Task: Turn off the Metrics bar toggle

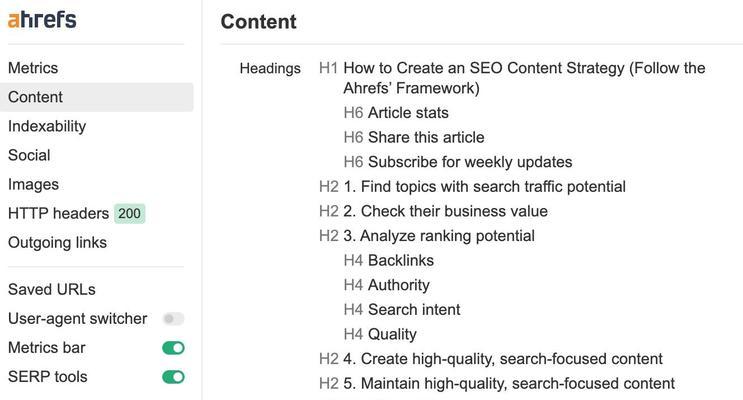Action: tap(173, 348)
